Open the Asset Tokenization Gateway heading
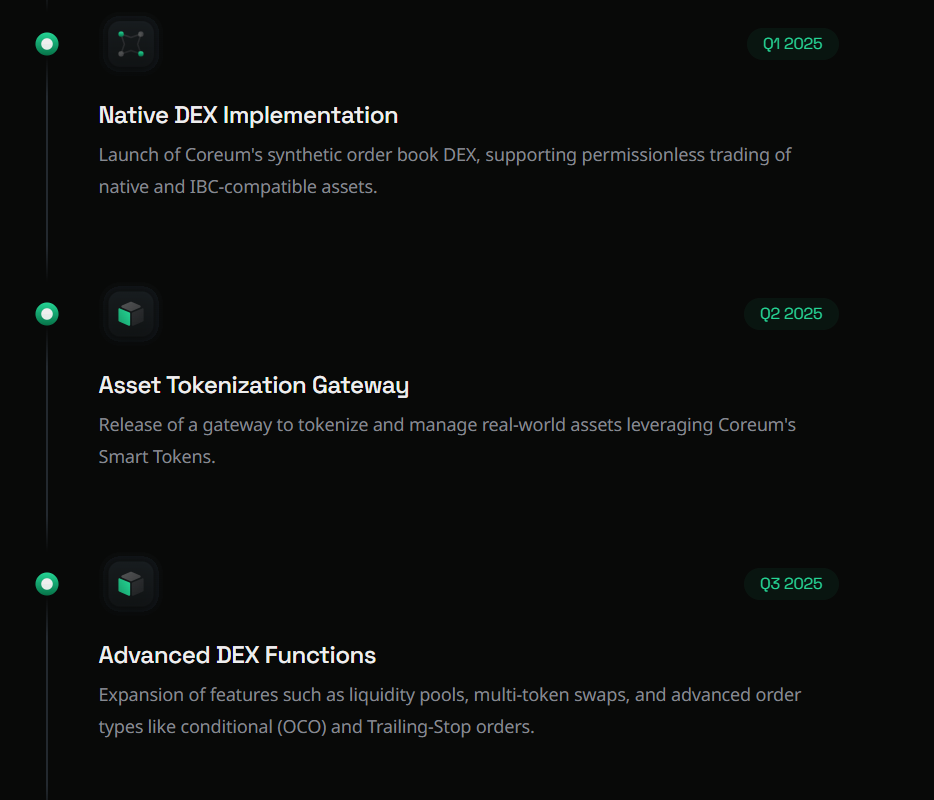This screenshot has height=800, width=934. tap(254, 385)
